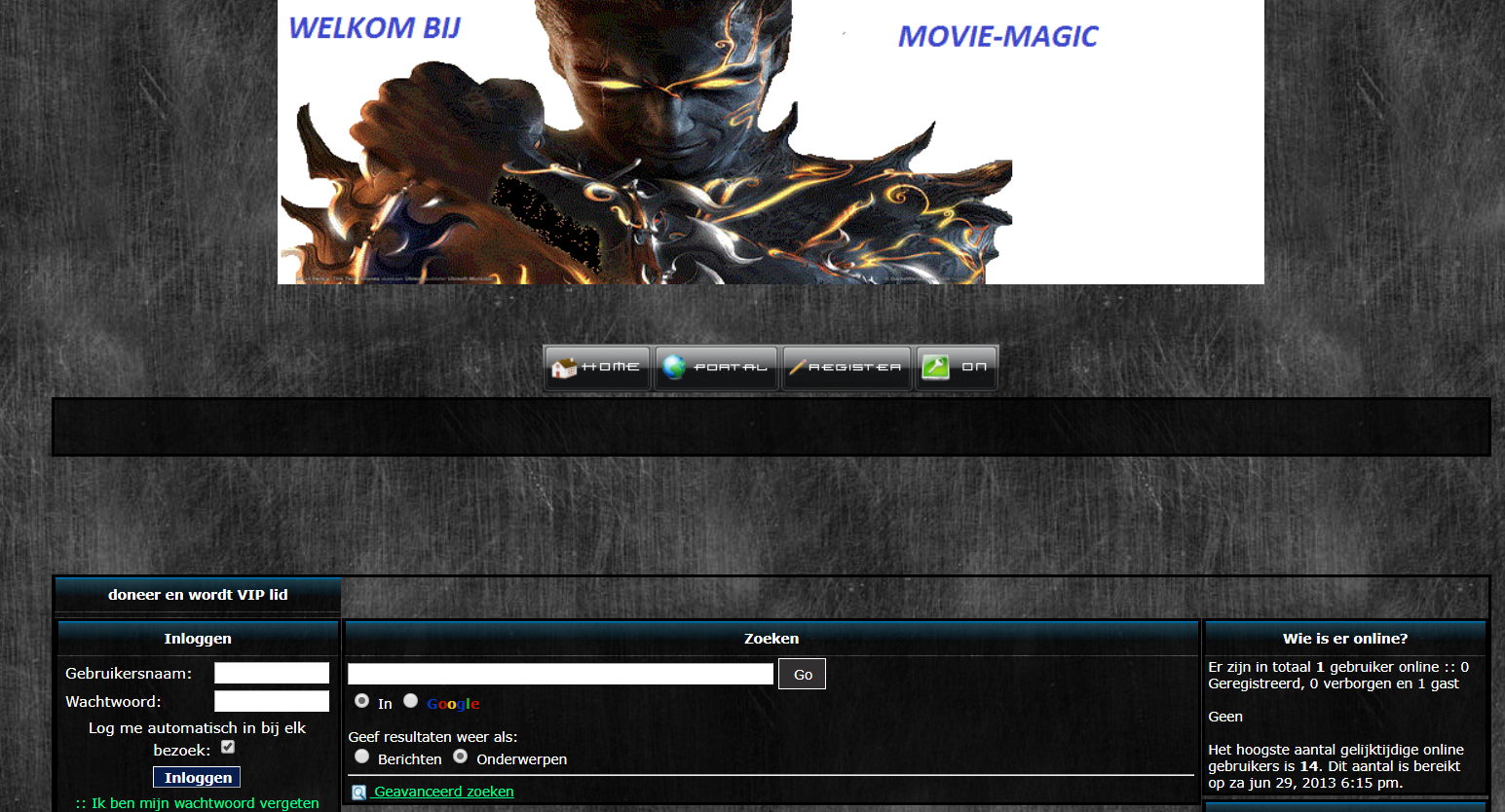Viewport: 1505px width, 812px height.
Task: Click the Google label text
Action: [x=453, y=704]
